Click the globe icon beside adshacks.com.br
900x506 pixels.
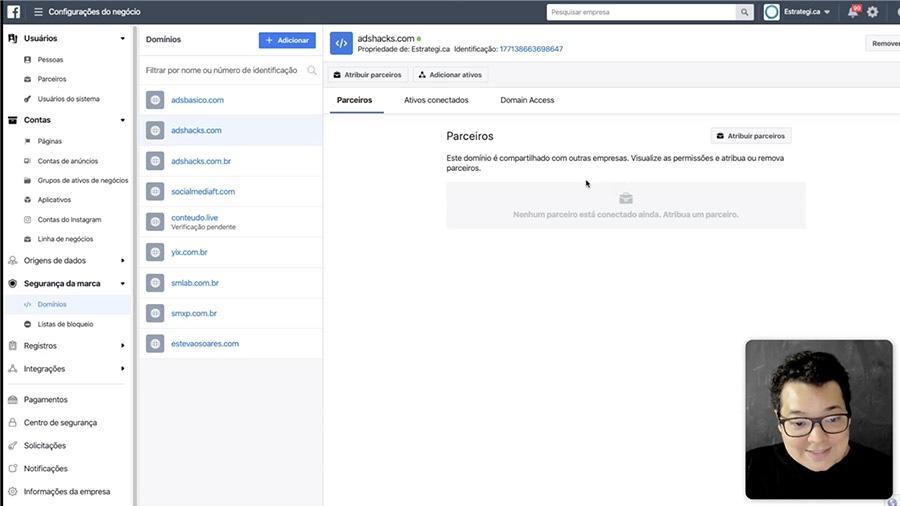[155, 161]
